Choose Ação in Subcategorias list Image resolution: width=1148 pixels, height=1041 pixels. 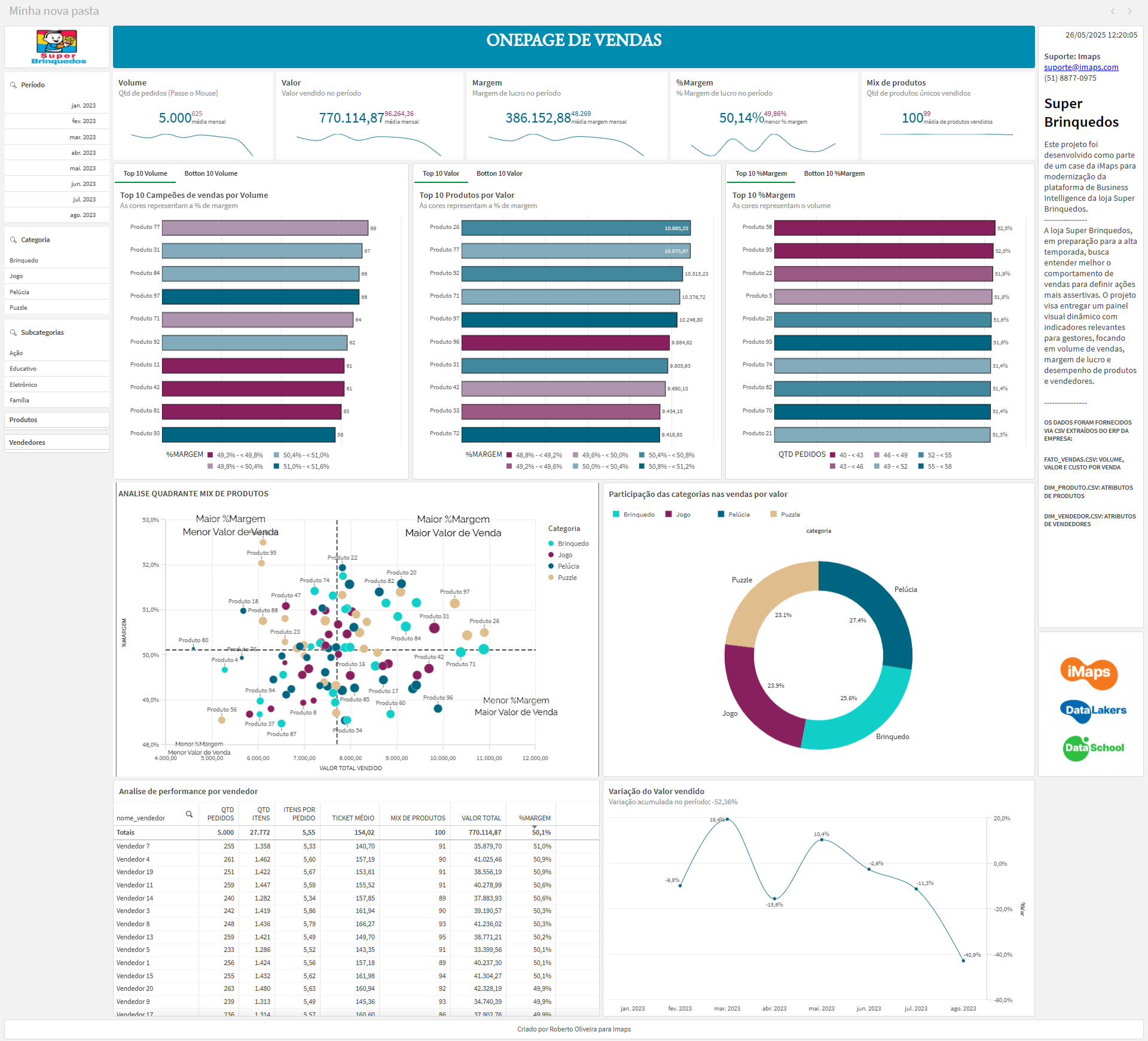point(57,353)
